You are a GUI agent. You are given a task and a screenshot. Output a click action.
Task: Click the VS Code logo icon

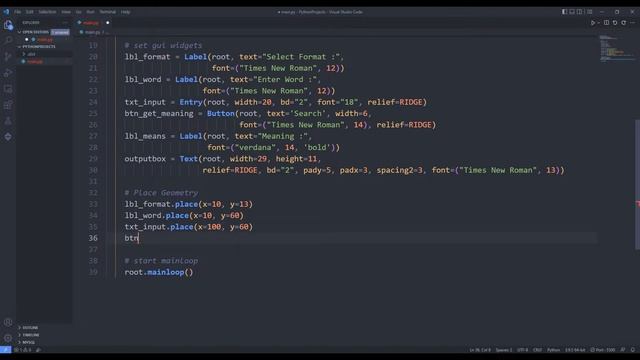pos(6,12)
